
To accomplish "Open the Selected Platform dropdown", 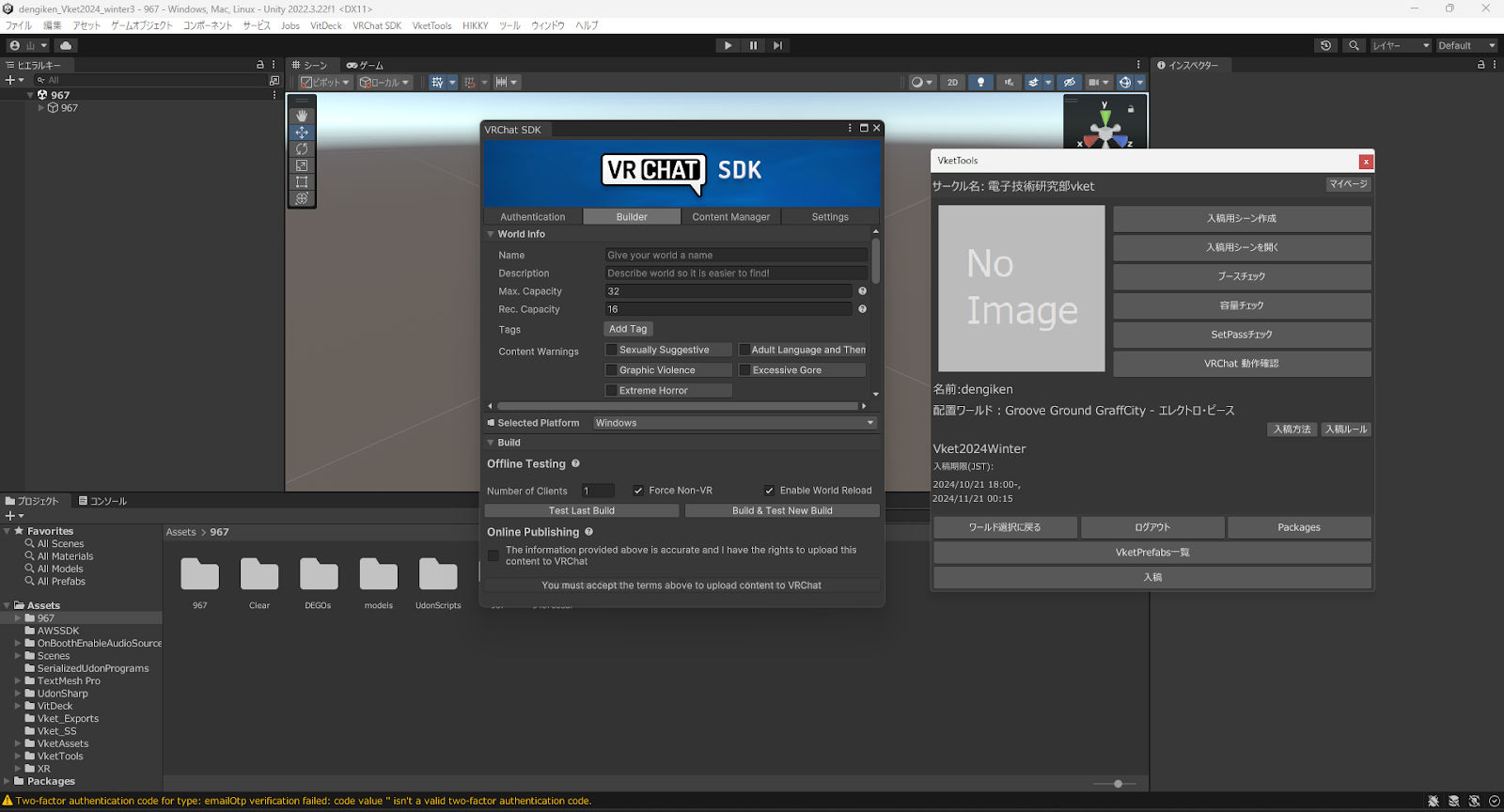I will [x=734, y=423].
